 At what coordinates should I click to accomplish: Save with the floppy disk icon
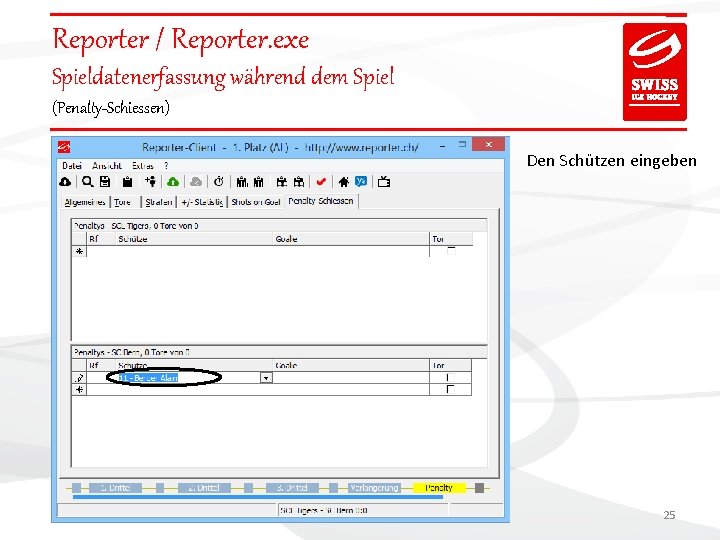(105, 182)
